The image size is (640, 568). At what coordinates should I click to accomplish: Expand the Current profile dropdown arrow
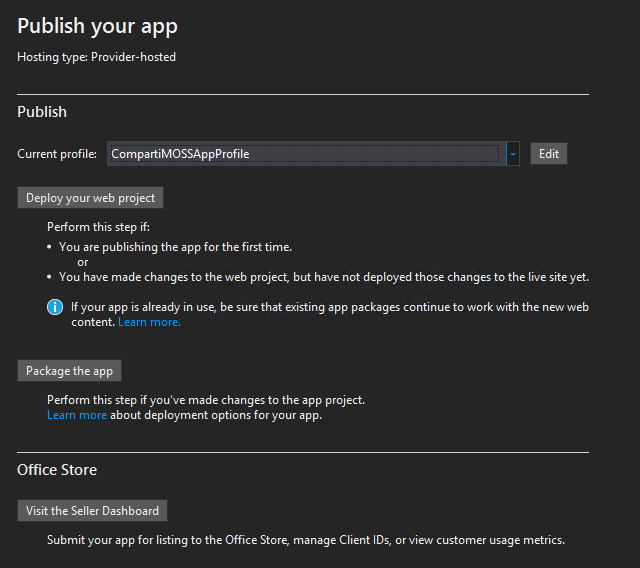pyautogui.click(x=513, y=154)
